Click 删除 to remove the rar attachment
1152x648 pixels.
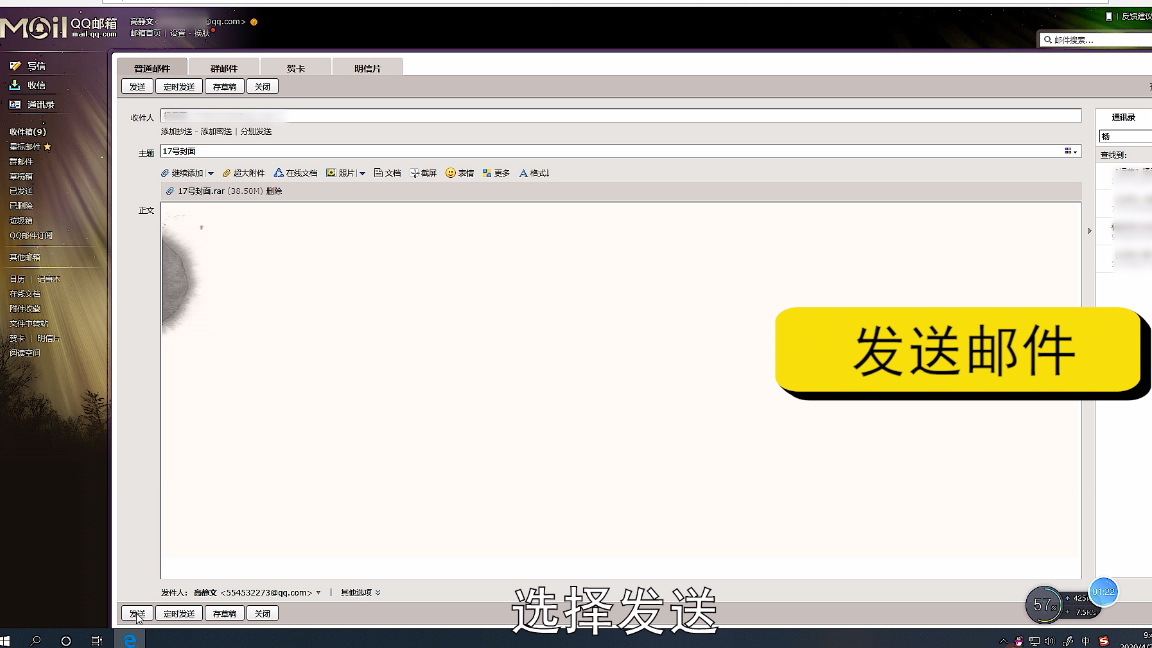[274, 191]
